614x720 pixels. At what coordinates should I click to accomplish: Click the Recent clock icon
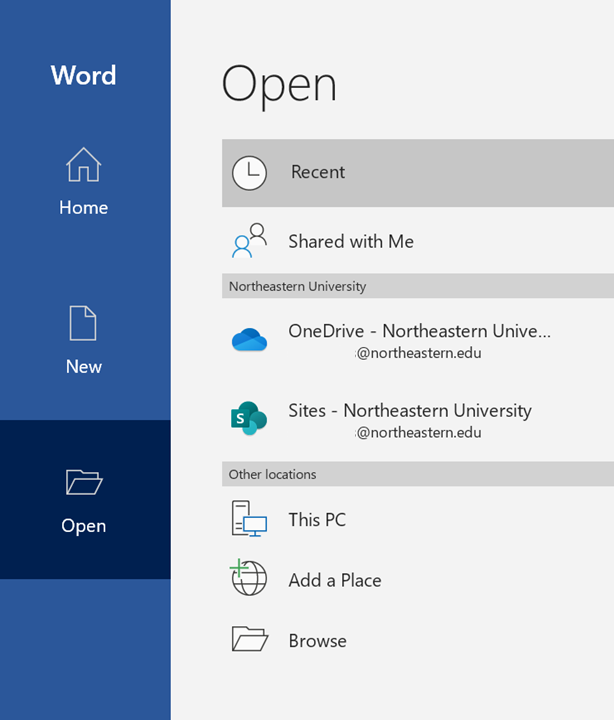tap(249, 173)
